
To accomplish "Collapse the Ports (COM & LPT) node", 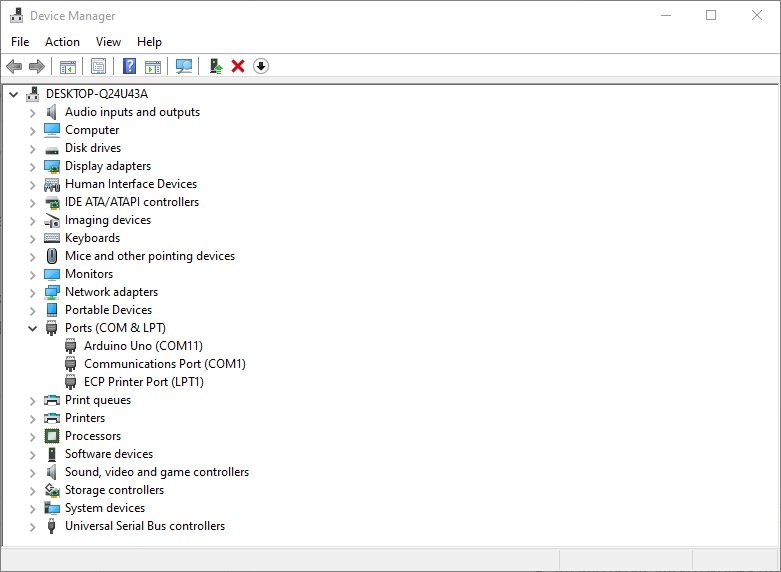I will click(x=32, y=328).
